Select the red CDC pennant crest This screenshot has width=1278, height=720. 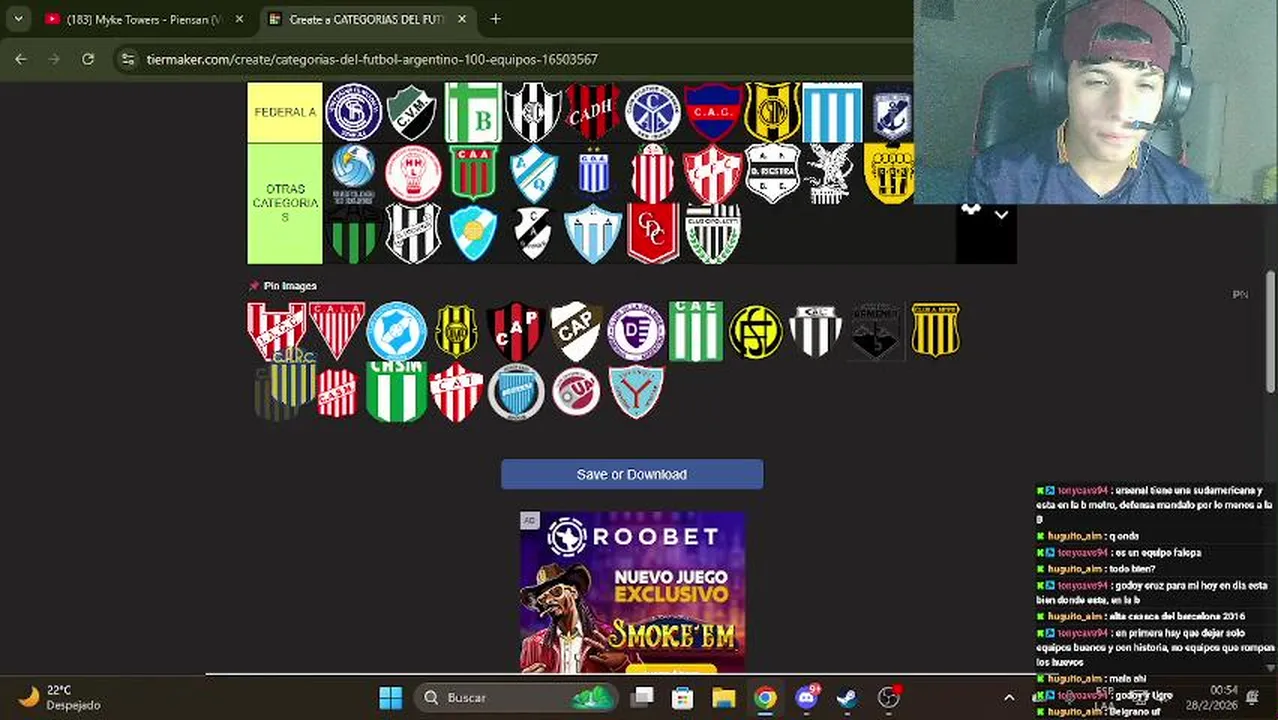[653, 233]
